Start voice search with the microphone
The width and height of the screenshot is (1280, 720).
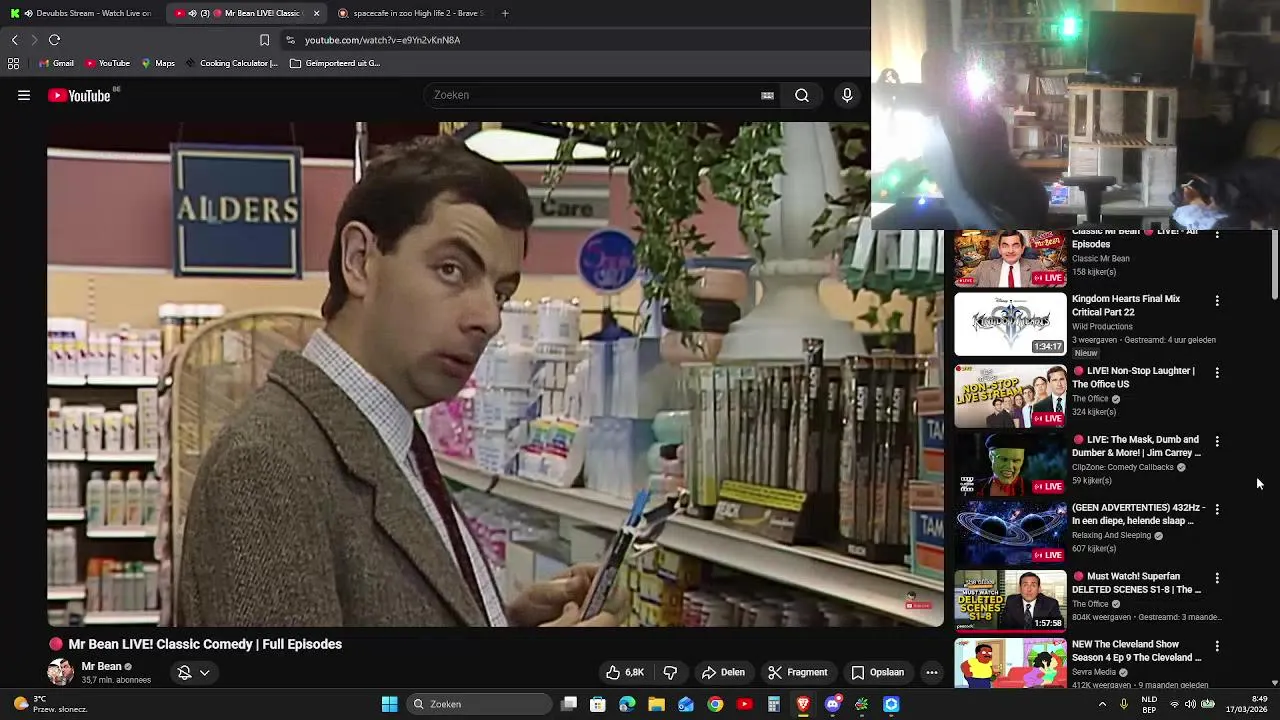click(847, 95)
